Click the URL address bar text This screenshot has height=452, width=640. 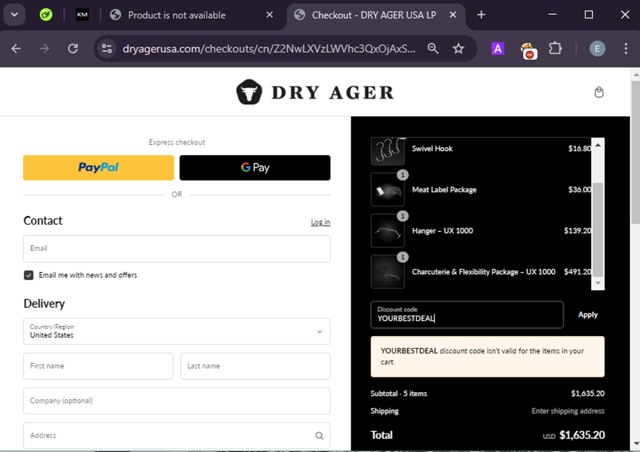pyautogui.click(x=269, y=49)
